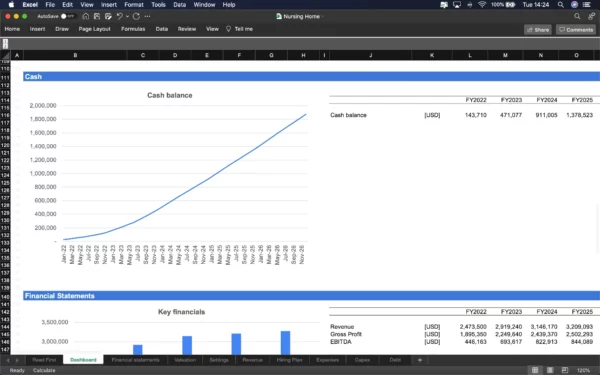
Task: Open the Comments pane
Action: [x=576, y=29]
